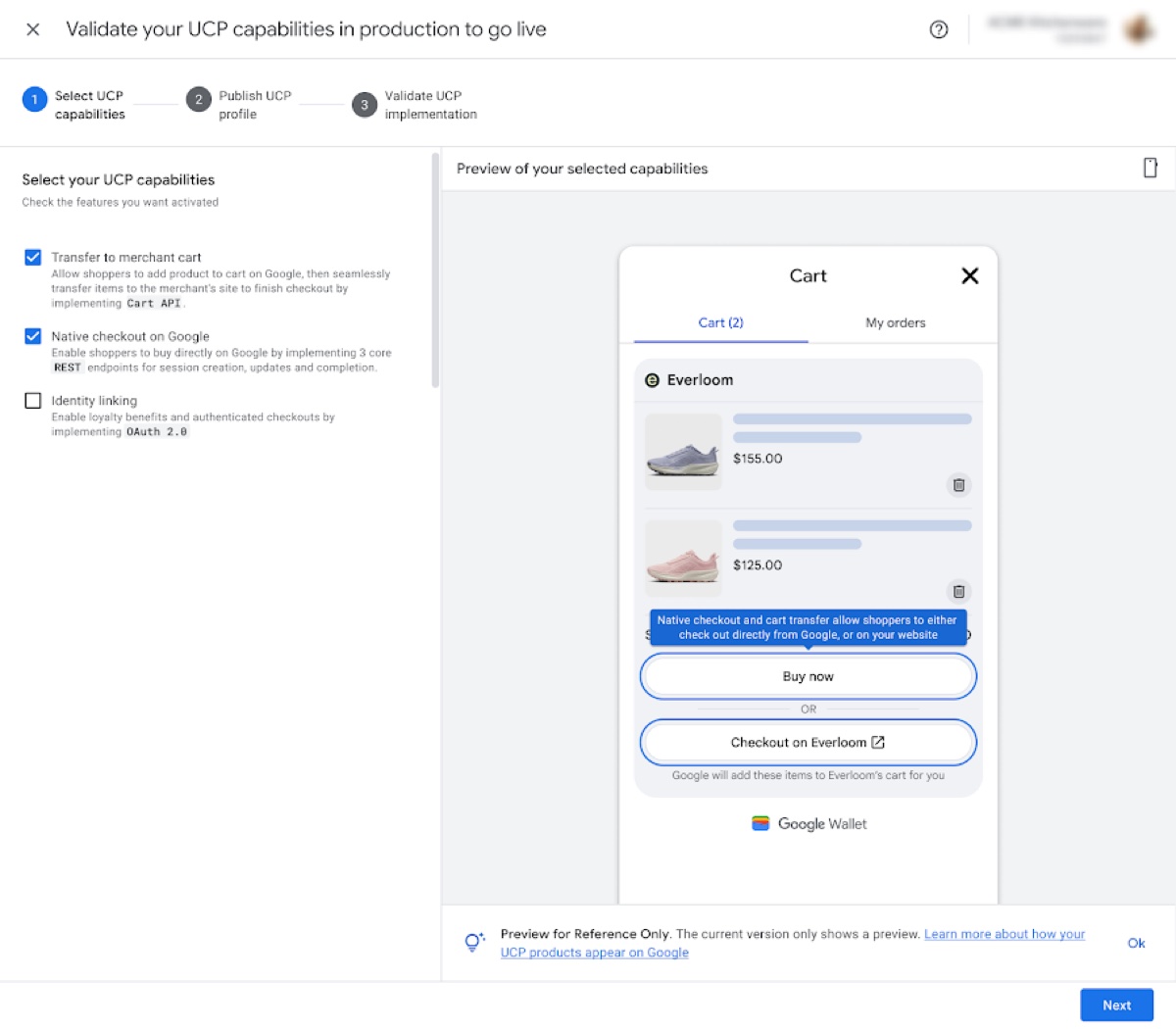The width and height of the screenshot is (1176, 1029).
Task: Delete the $125.00 shoe from cart
Action: [958, 591]
